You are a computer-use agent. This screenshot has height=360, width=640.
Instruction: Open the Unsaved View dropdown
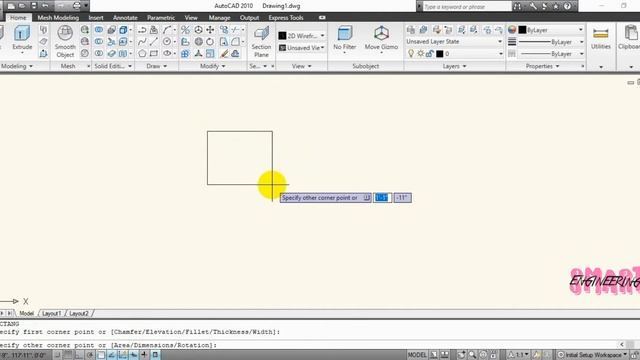click(x=302, y=48)
